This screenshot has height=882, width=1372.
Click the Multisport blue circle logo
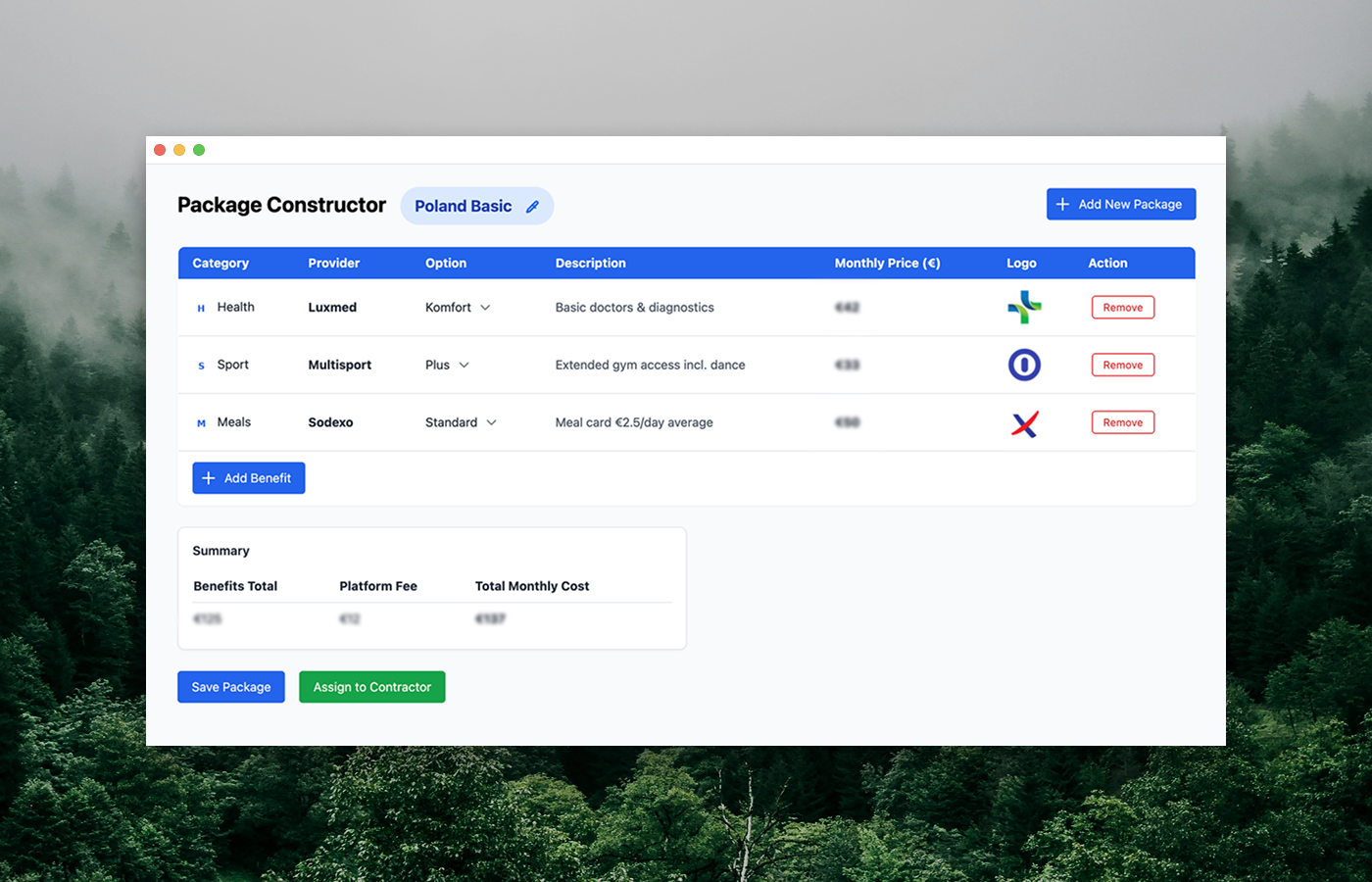1024,366
